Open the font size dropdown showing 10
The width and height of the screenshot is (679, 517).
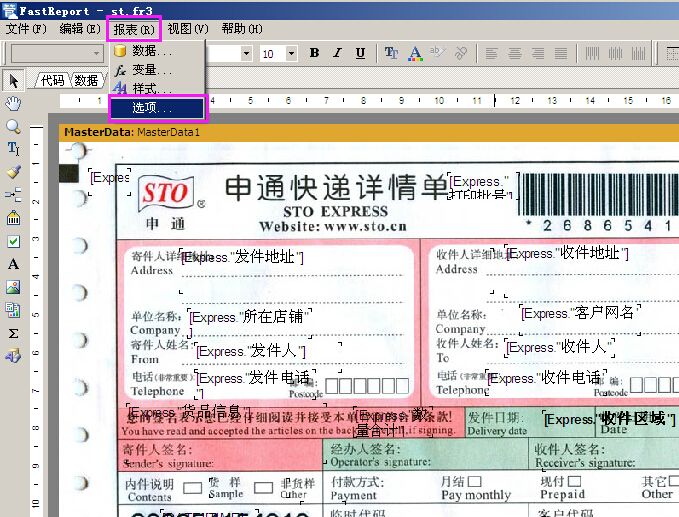pos(291,53)
